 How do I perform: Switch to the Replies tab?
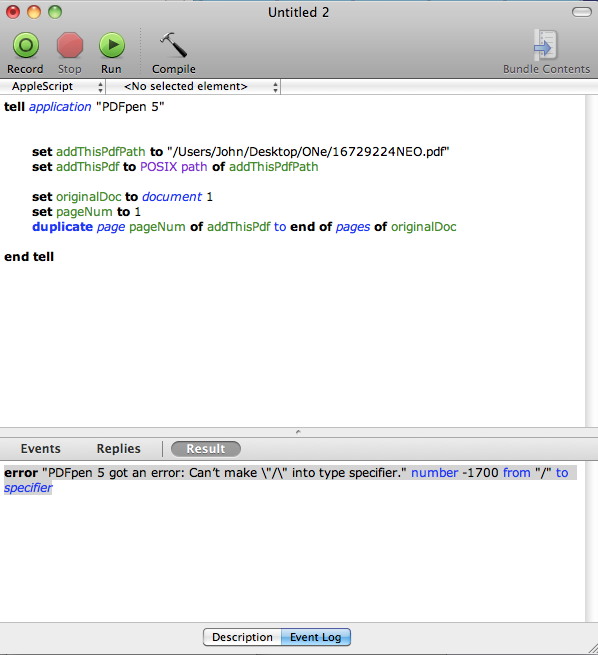click(x=119, y=449)
